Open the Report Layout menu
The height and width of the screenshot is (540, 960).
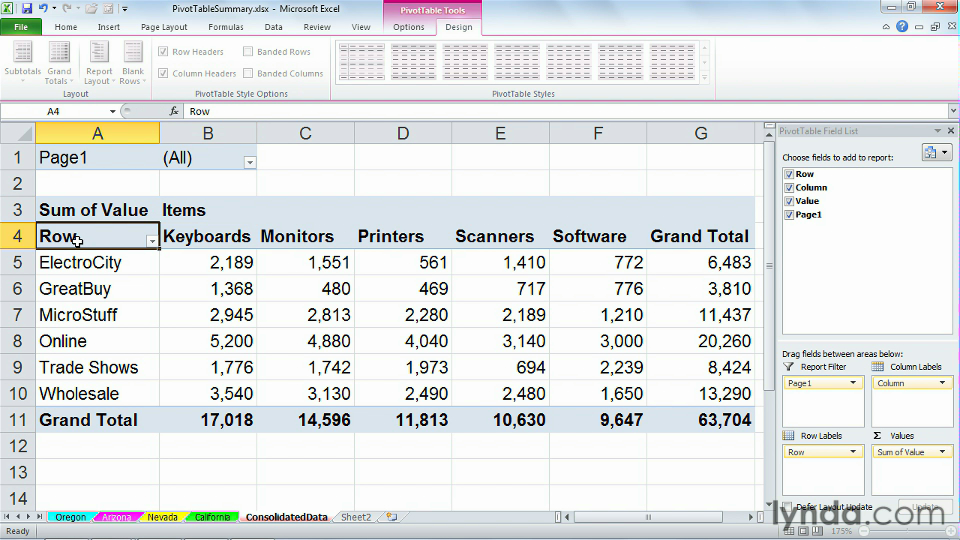point(99,62)
